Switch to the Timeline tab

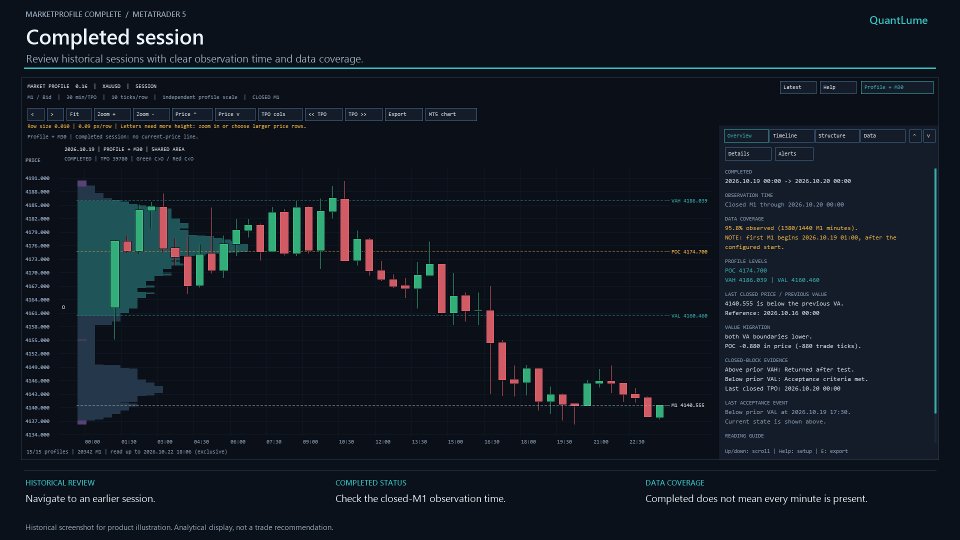[x=792, y=136]
